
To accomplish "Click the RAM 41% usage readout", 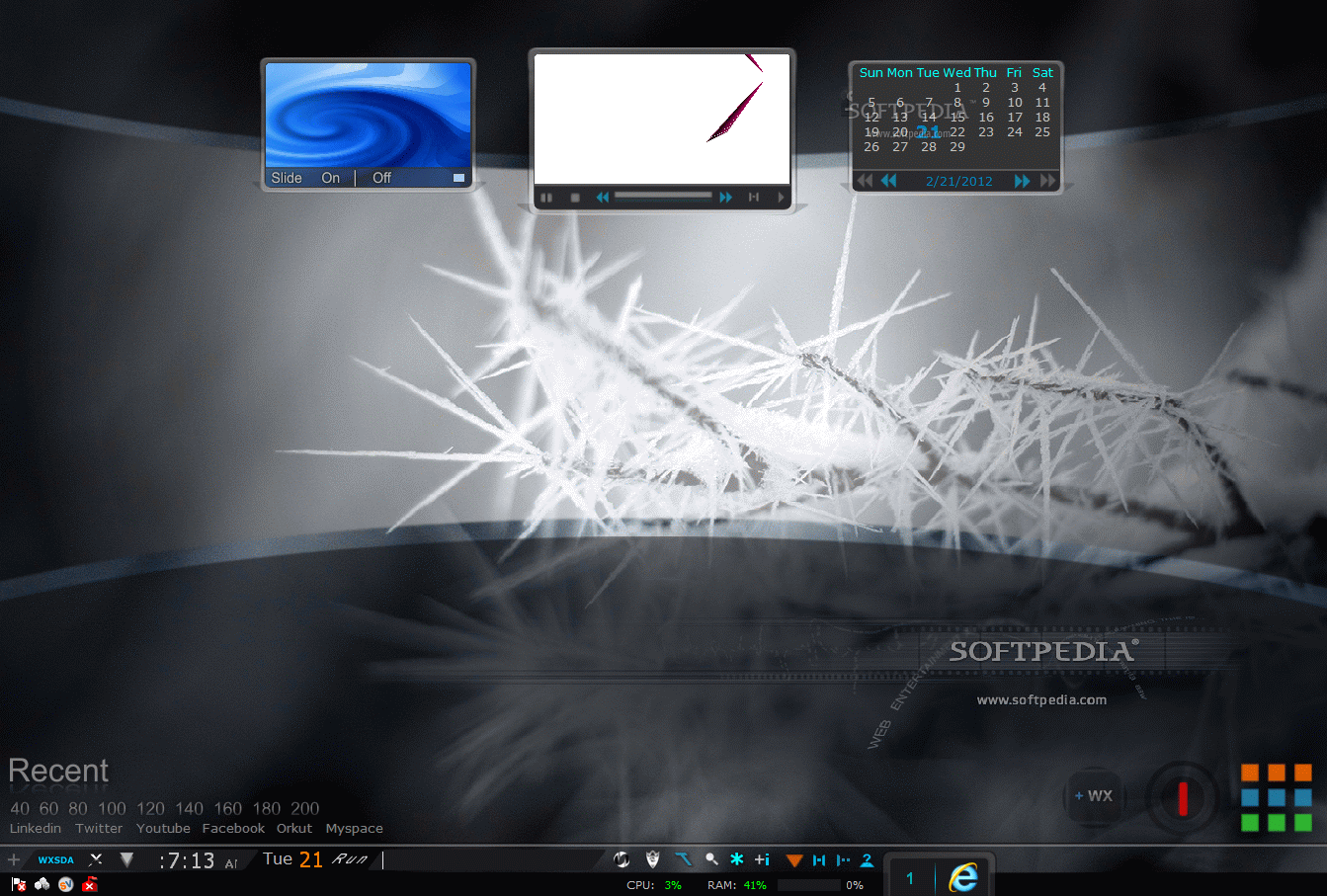I will point(737,885).
